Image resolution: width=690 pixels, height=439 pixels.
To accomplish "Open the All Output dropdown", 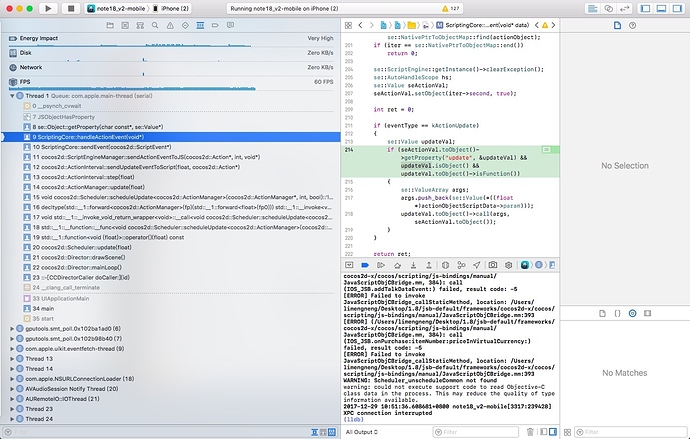I will [x=361, y=432].
